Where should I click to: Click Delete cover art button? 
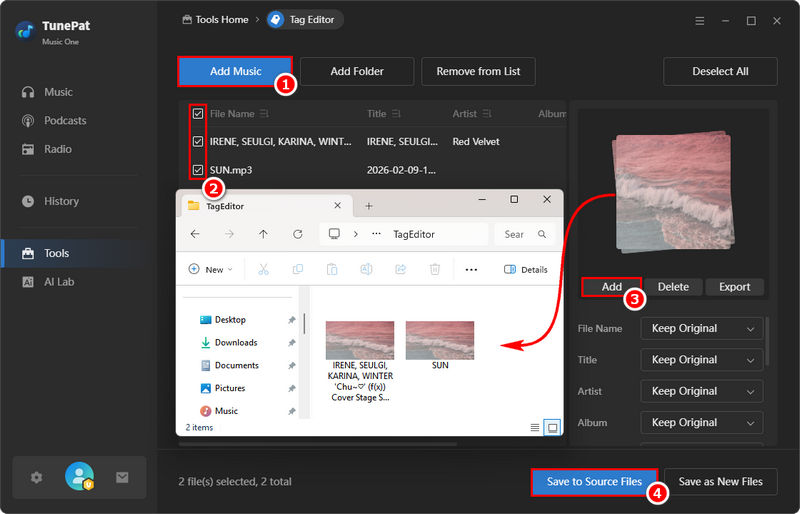[x=673, y=287]
